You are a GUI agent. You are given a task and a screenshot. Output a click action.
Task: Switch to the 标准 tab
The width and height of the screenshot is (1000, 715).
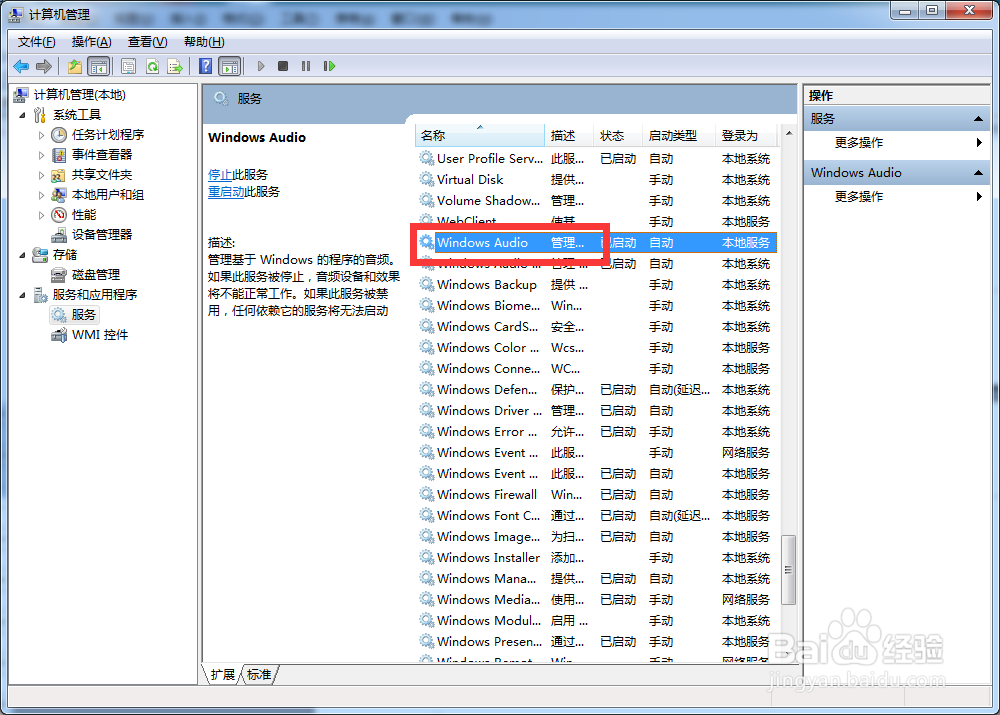[259, 675]
